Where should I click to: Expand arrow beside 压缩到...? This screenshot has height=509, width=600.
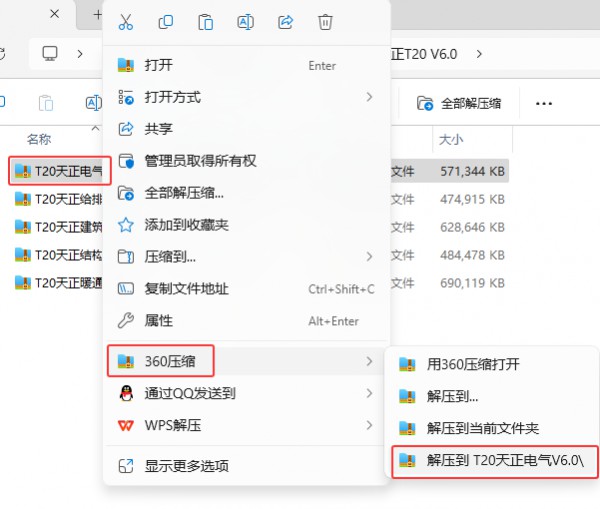pos(369,256)
